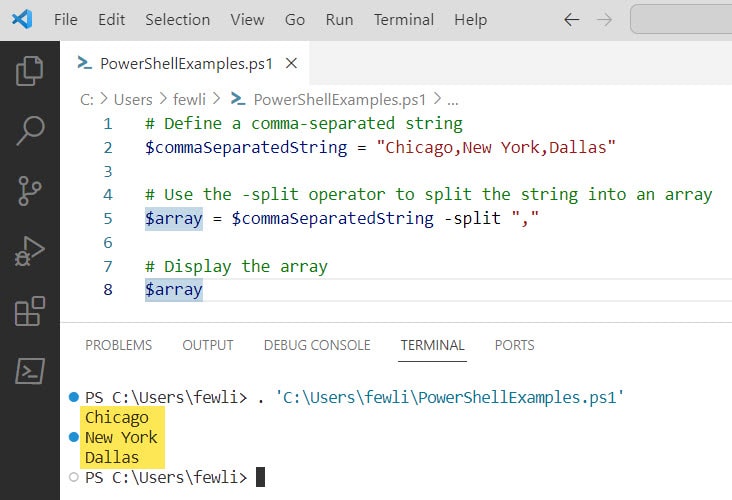
Task: Switch to the PORTS panel tab
Action: pyautogui.click(x=514, y=345)
